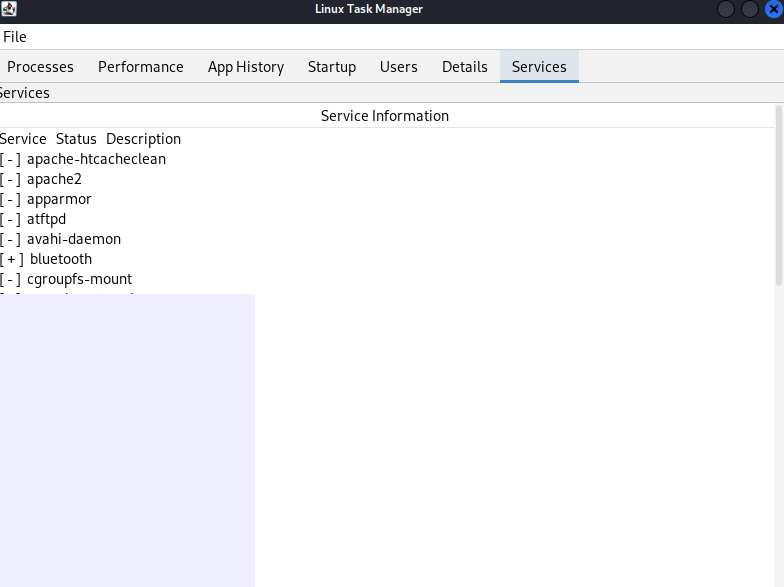
Task: Close the Linux Task Manager window
Action: pos(772,9)
